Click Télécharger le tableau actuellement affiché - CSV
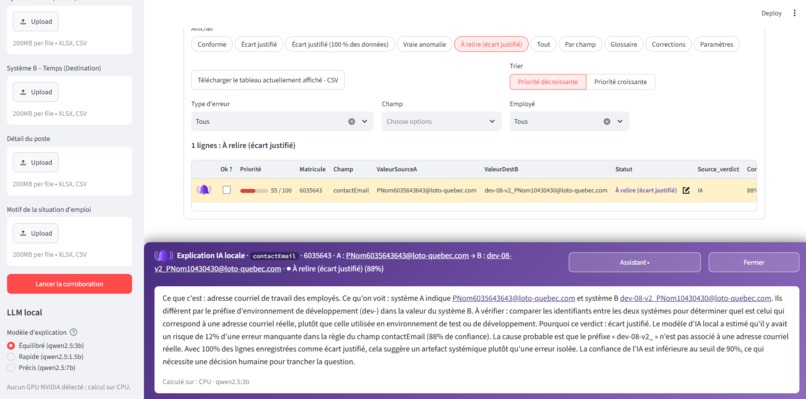Screen dimensions: 806x399 268,80
